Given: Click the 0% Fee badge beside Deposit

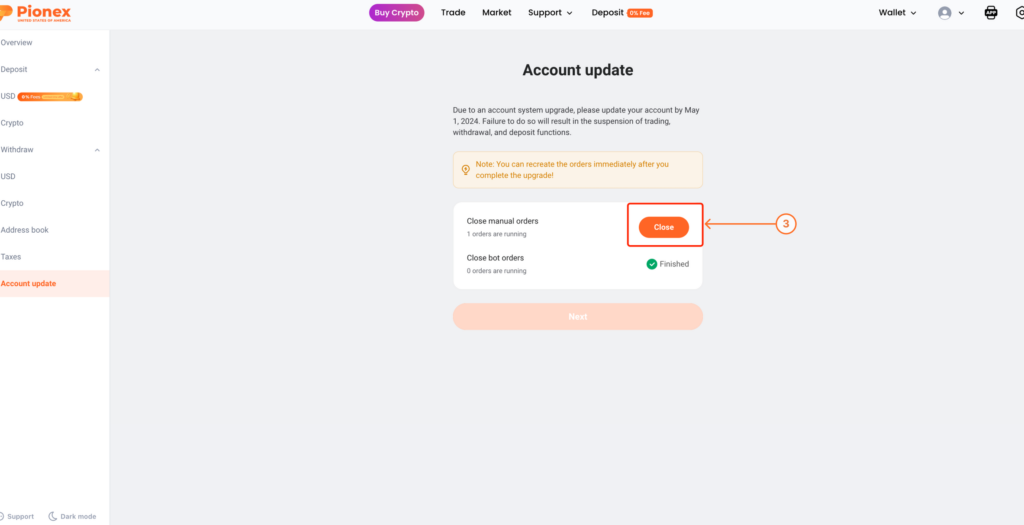Looking at the screenshot, I should (x=639, y=13).
